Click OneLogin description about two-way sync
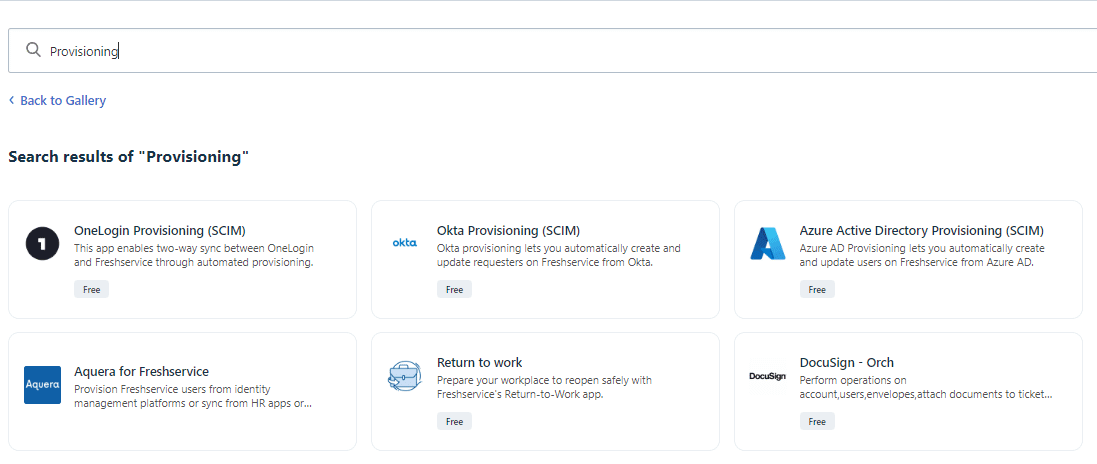1097x464 pixels. (194, 255)
